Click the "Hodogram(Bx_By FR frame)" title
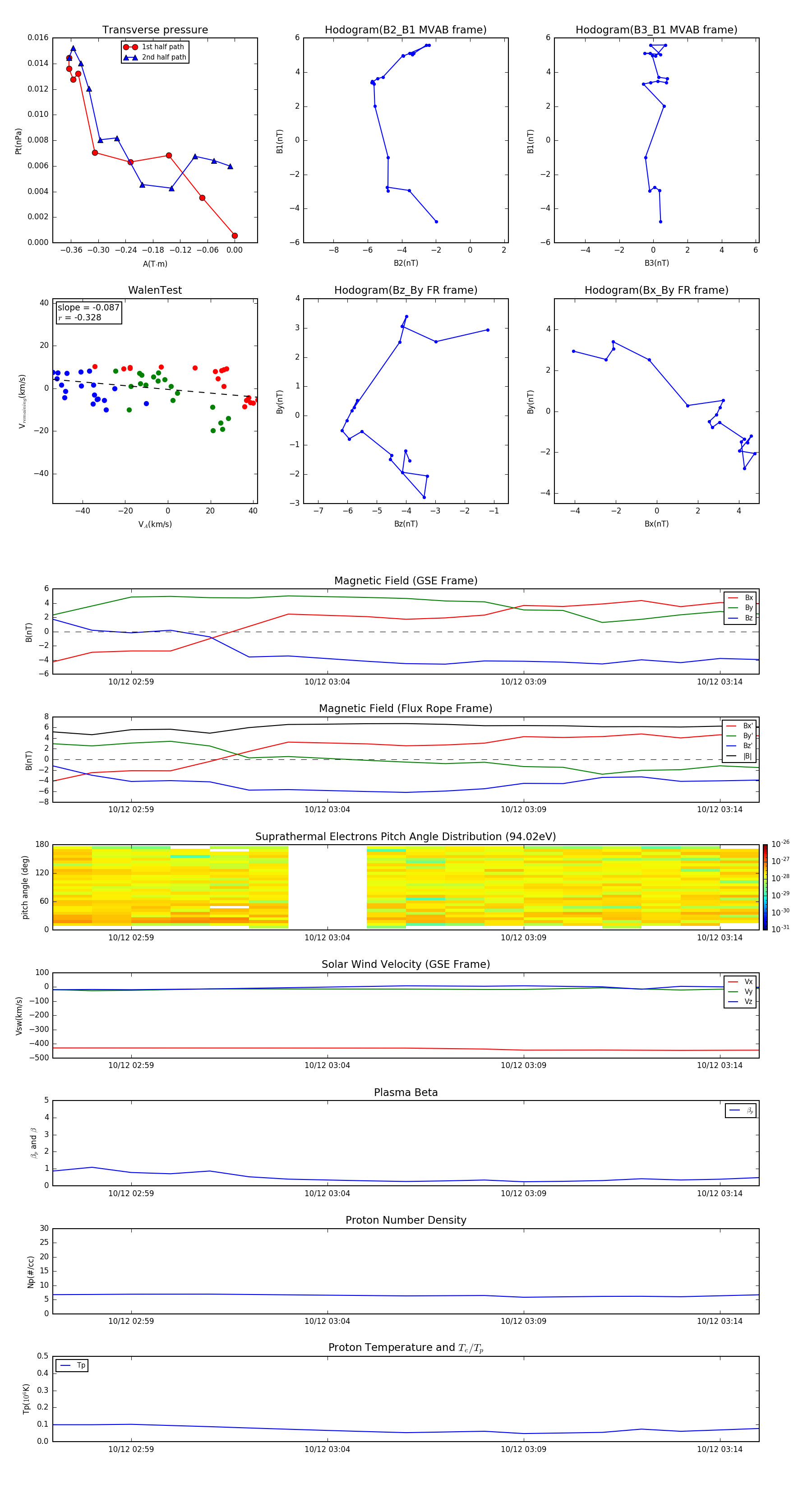 (x=656, y=290)
